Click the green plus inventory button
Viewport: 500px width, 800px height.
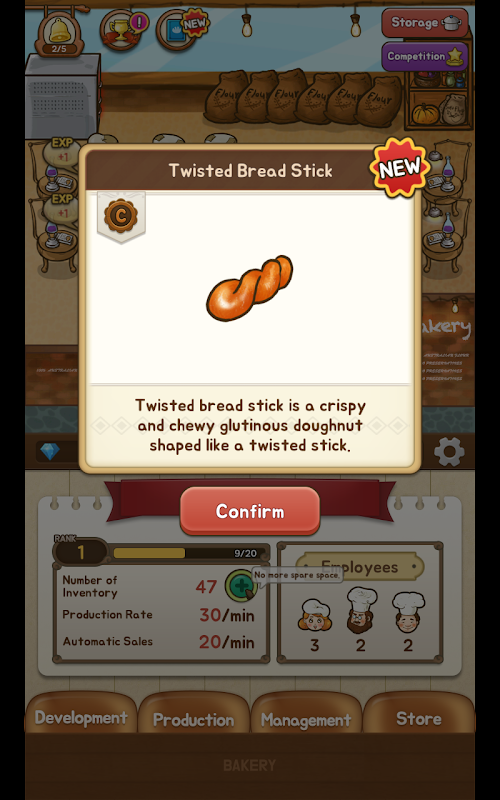pos(241,586)
